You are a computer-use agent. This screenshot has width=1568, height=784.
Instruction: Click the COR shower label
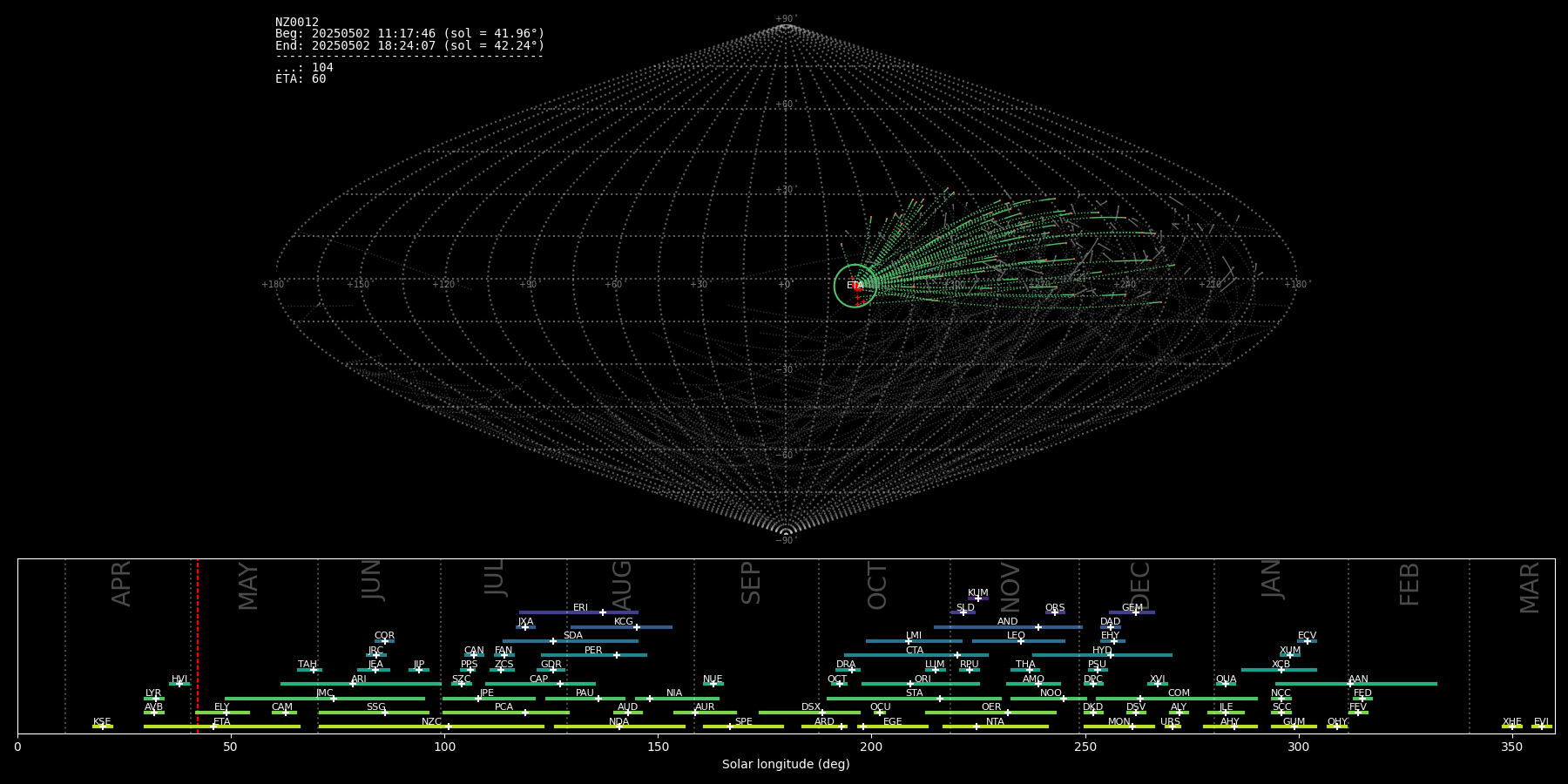click(384, 636)
